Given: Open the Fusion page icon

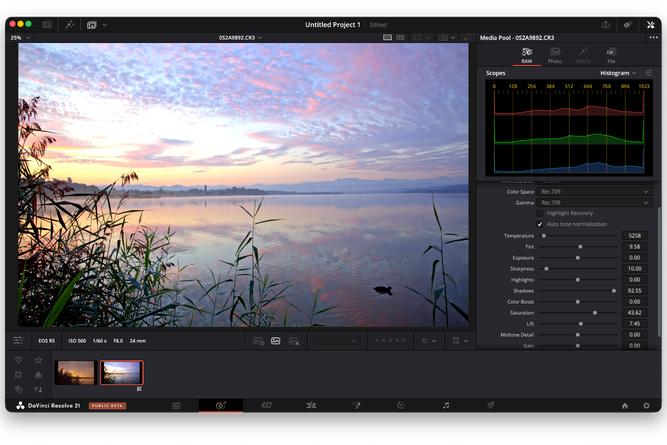Looking at the screenshot, I should pos(355,405).
